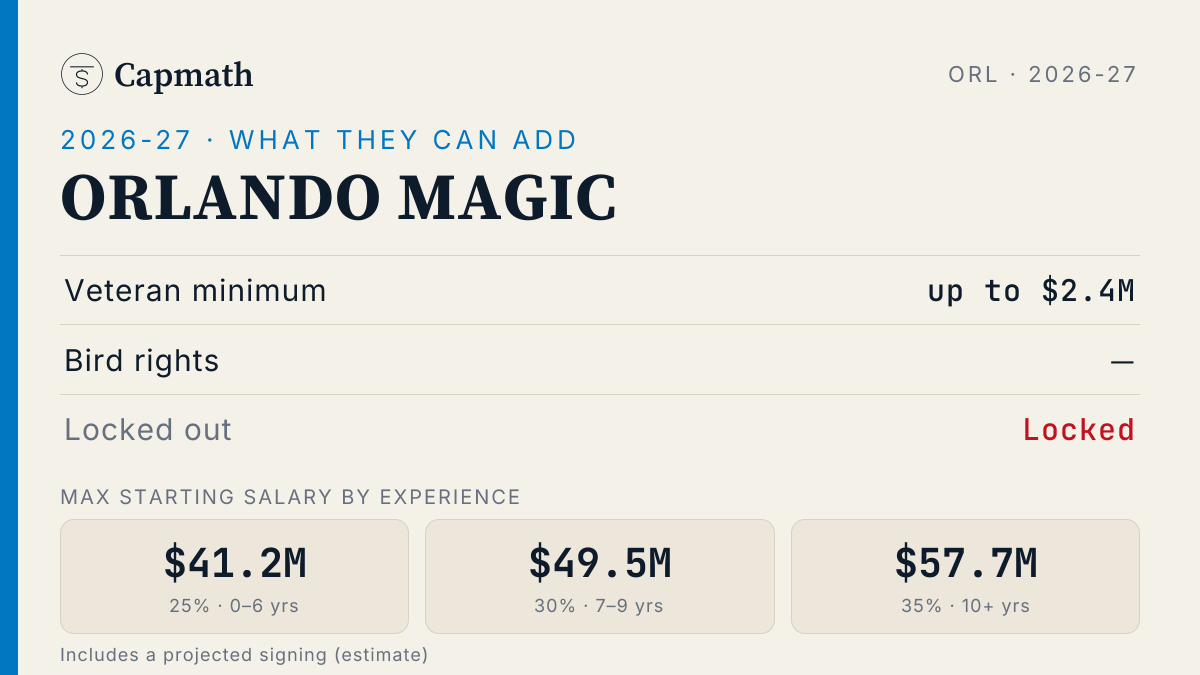The height and width of the screenshot is (675, 1200).
Task: Click the '25% · 0–6 yrs' caption
Action: 235,606
